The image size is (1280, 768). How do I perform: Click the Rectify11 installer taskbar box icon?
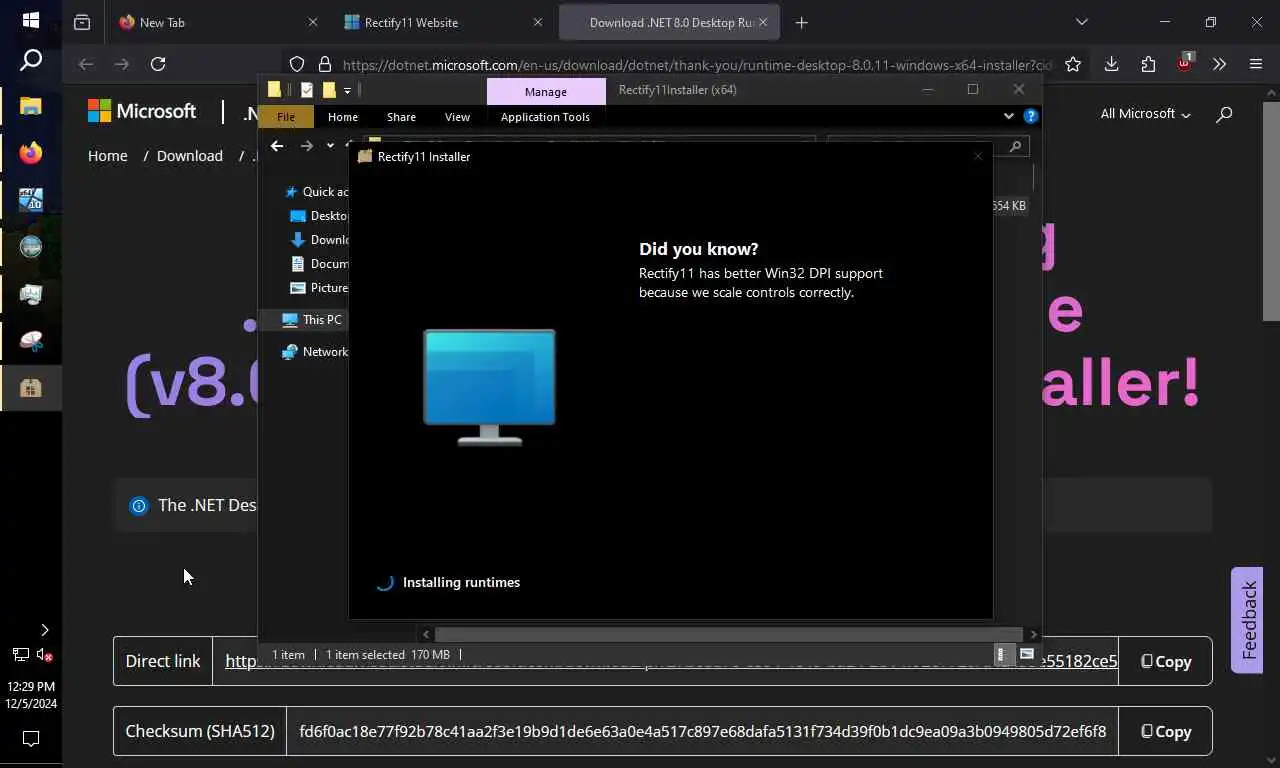[x=31, y=388]
